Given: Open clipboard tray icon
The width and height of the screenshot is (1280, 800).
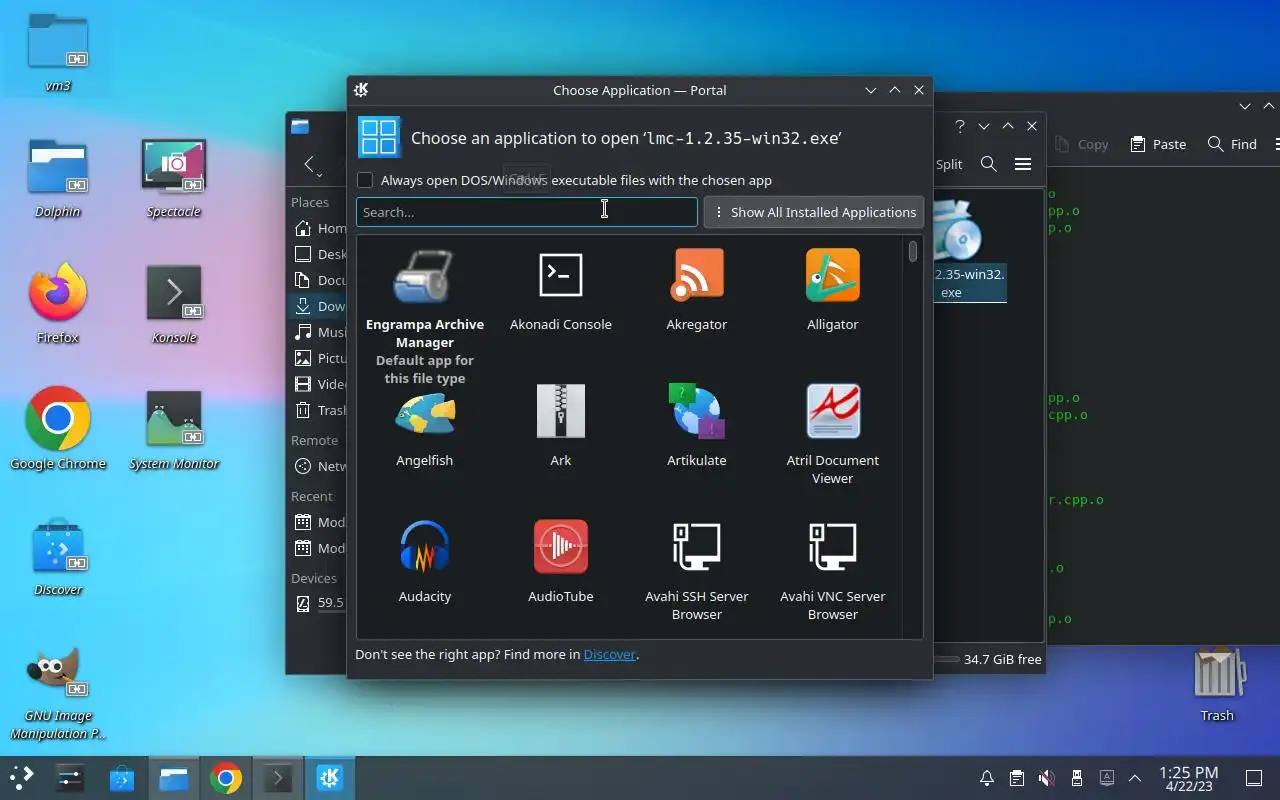Looking at the screenshot, I should pyautogui.click(x=1017, y=778).
